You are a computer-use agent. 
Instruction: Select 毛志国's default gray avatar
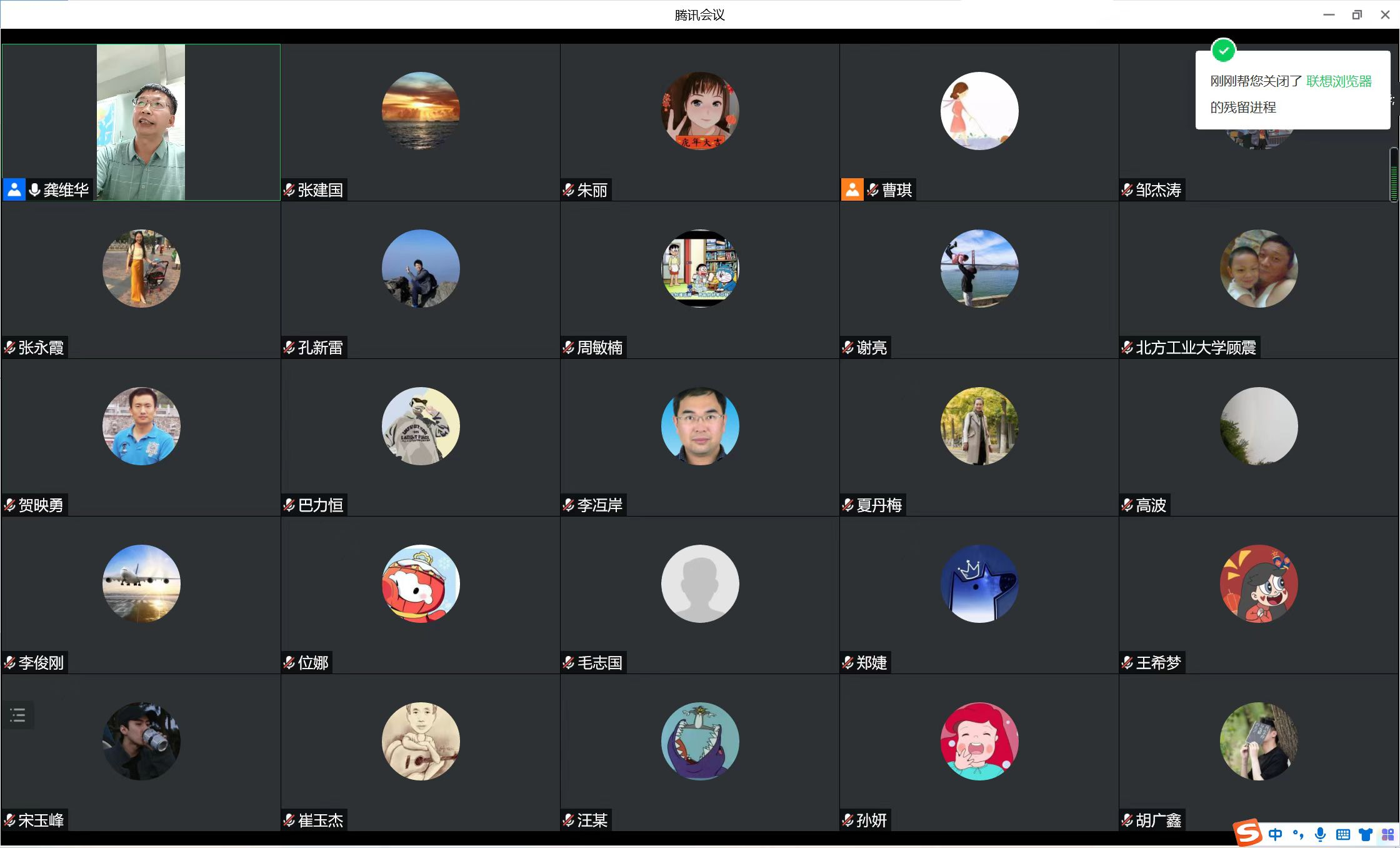(x=700, y=583)
